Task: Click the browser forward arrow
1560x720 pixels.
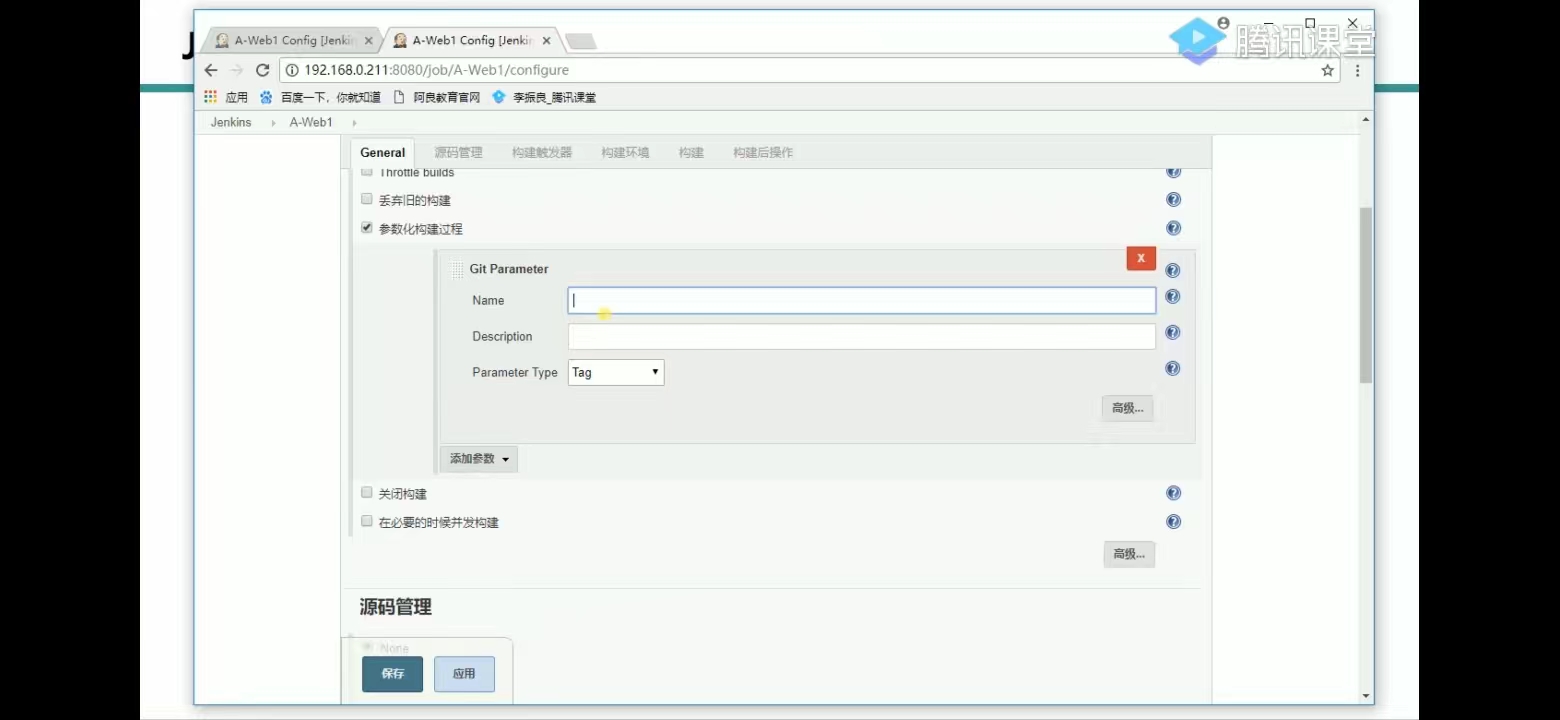Action: point(237,70)
